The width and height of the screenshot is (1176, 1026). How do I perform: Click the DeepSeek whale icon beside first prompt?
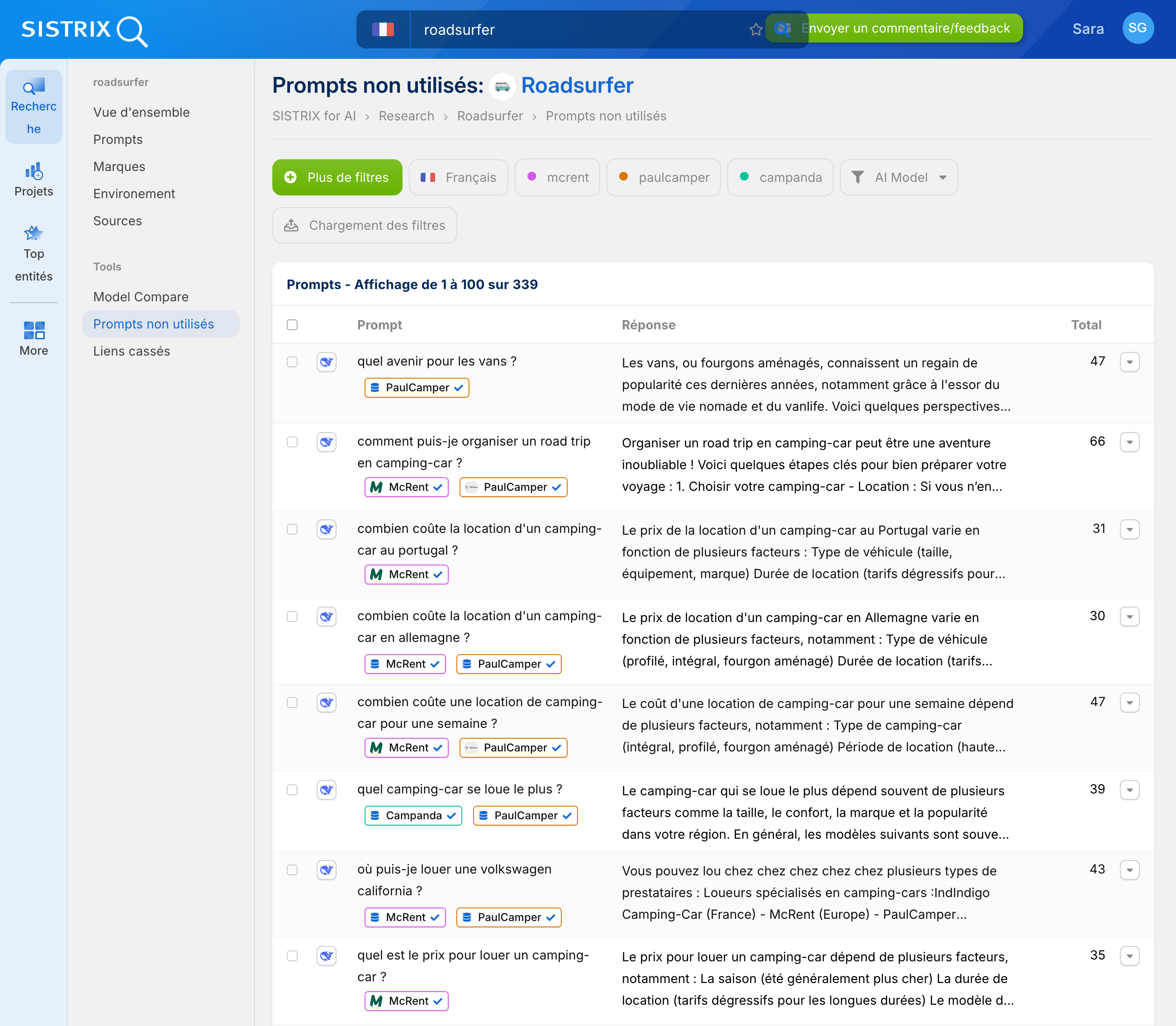pyautogui.click(x=327, y=362)
